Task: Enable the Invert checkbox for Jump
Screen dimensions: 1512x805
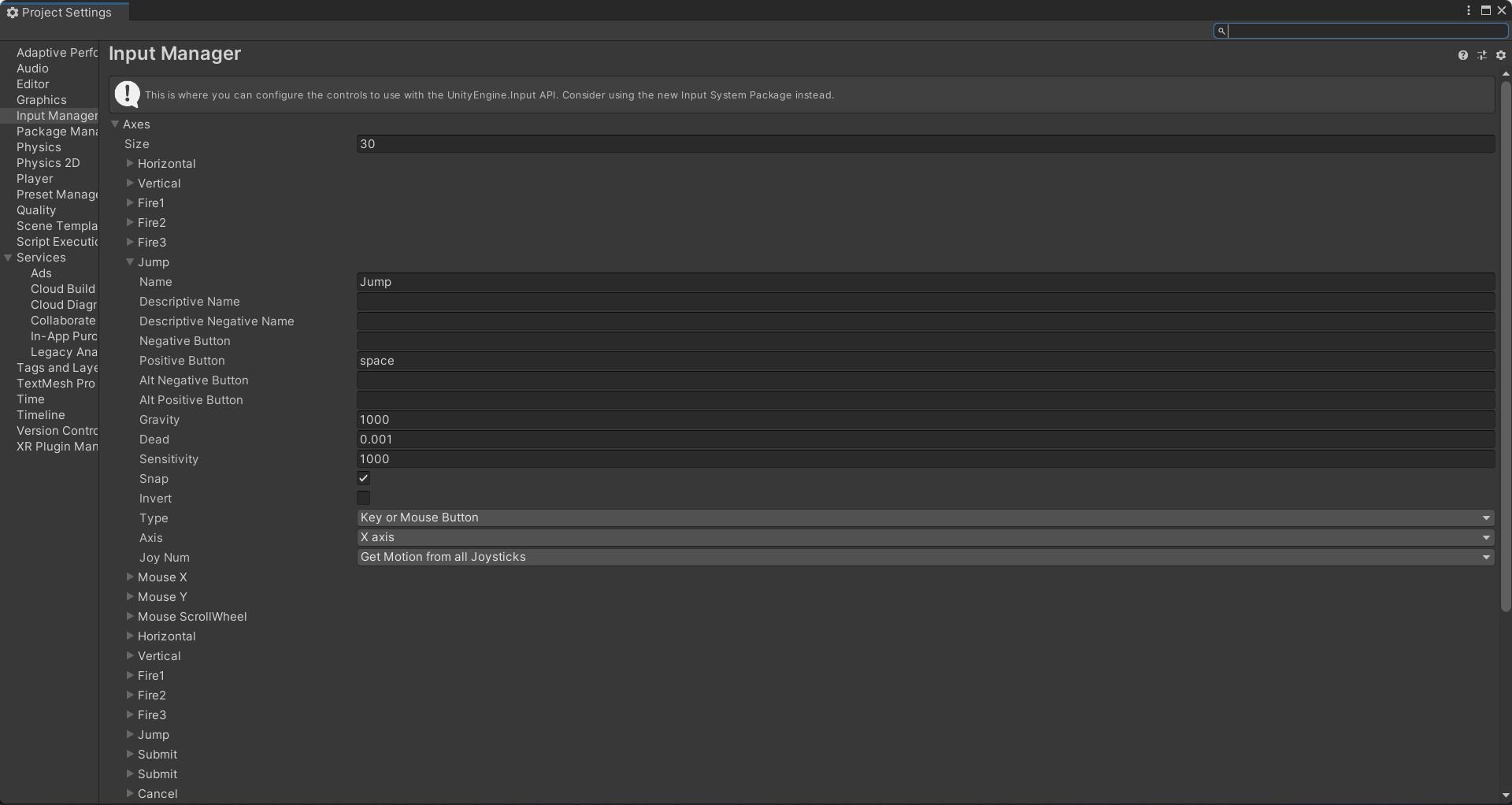Action: [363, 498]
